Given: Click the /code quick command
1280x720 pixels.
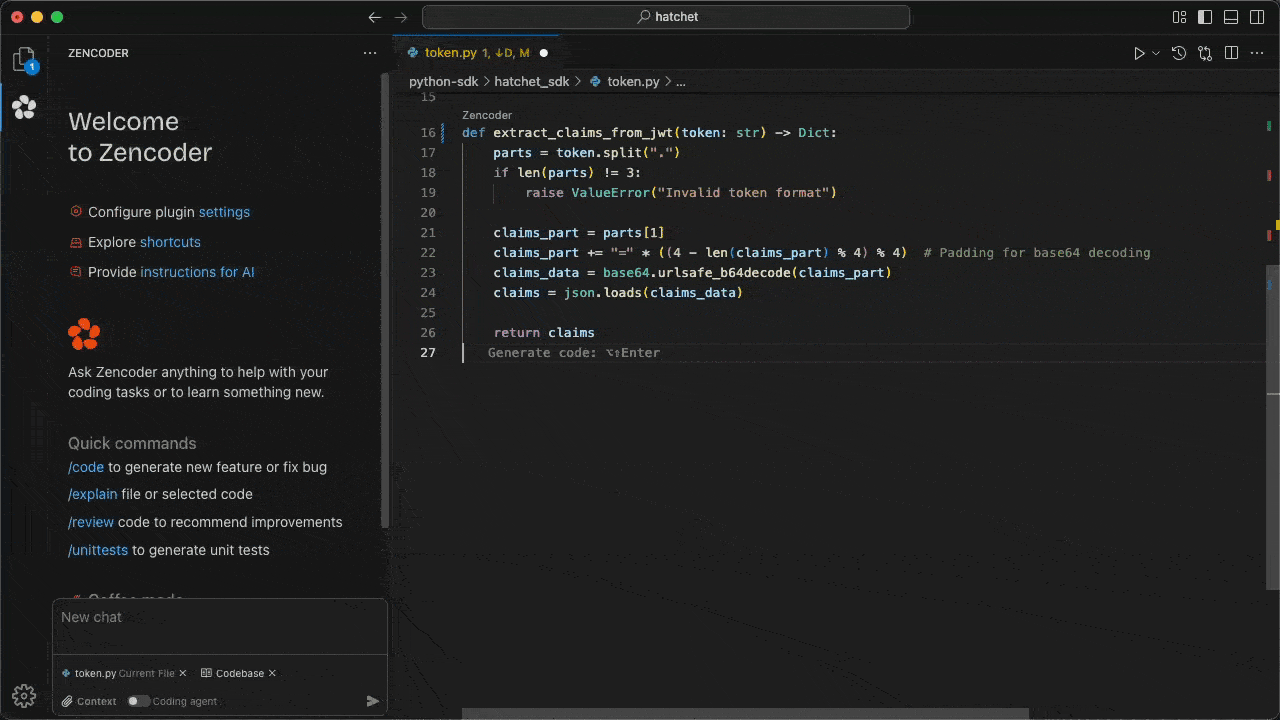Looking at the screenshot, I should click(86, 467).
